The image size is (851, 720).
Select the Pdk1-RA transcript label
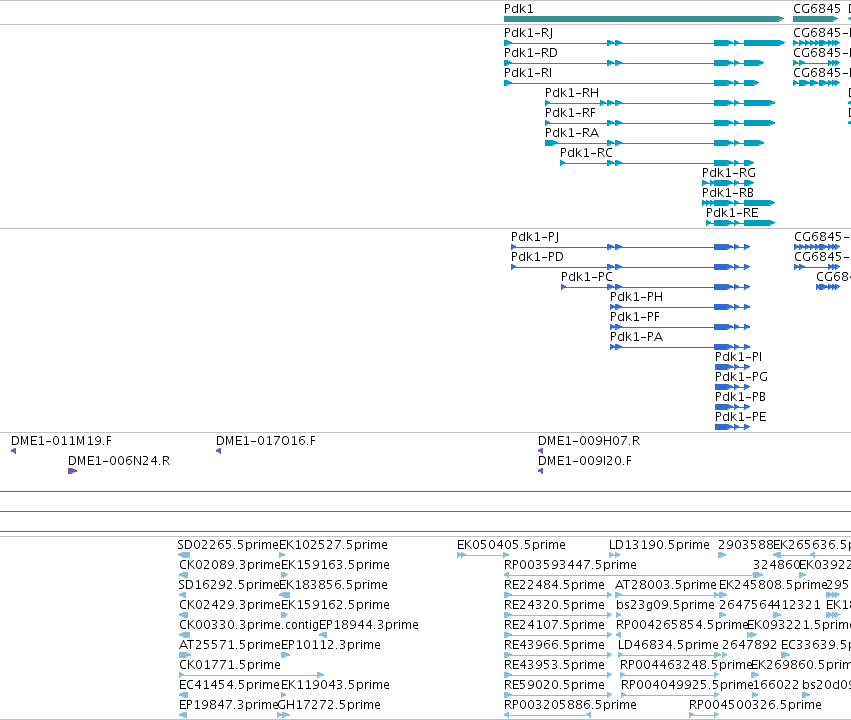pyautogui.click(x=572, y=133)
